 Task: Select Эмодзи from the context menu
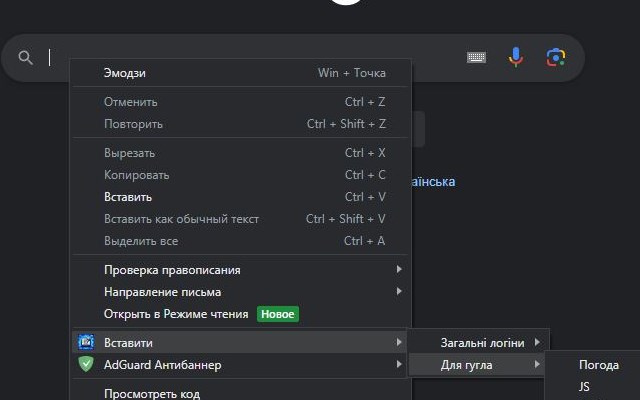pyautogui.click(x=125, y=73)
